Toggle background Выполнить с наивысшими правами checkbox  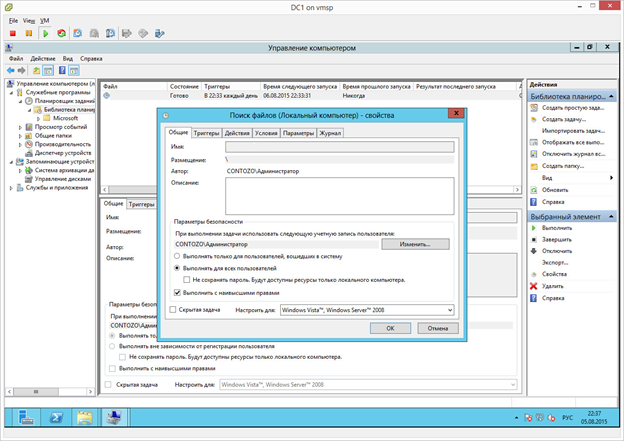112,369
